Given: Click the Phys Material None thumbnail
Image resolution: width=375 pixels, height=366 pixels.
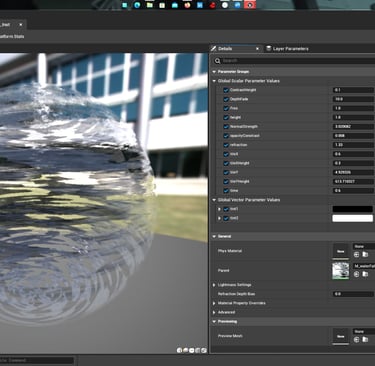Looking at the screenshot, I should click(341, 251).
